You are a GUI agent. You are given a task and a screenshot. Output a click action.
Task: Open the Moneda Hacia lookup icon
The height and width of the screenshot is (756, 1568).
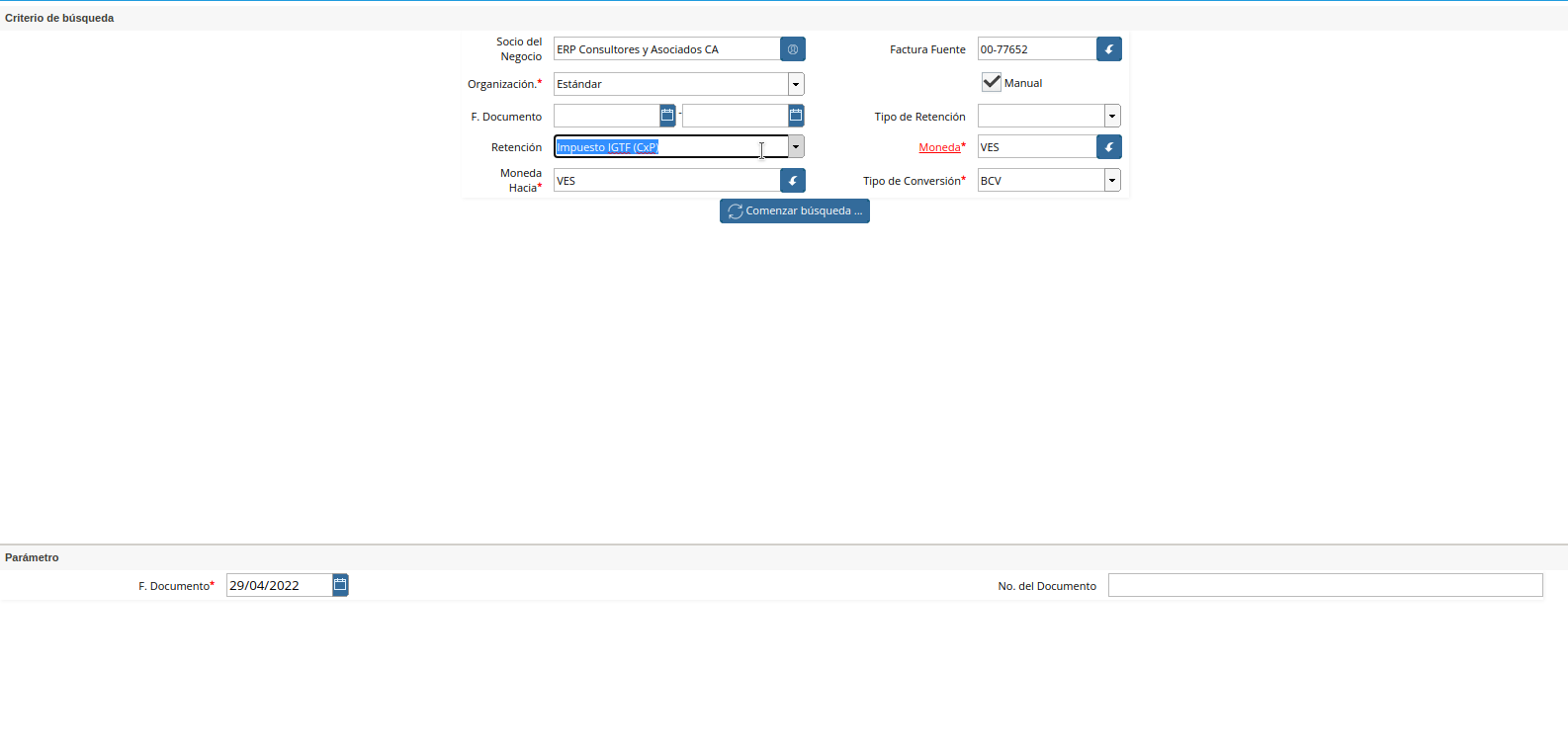pyautogui.click(x=793, y=181)
